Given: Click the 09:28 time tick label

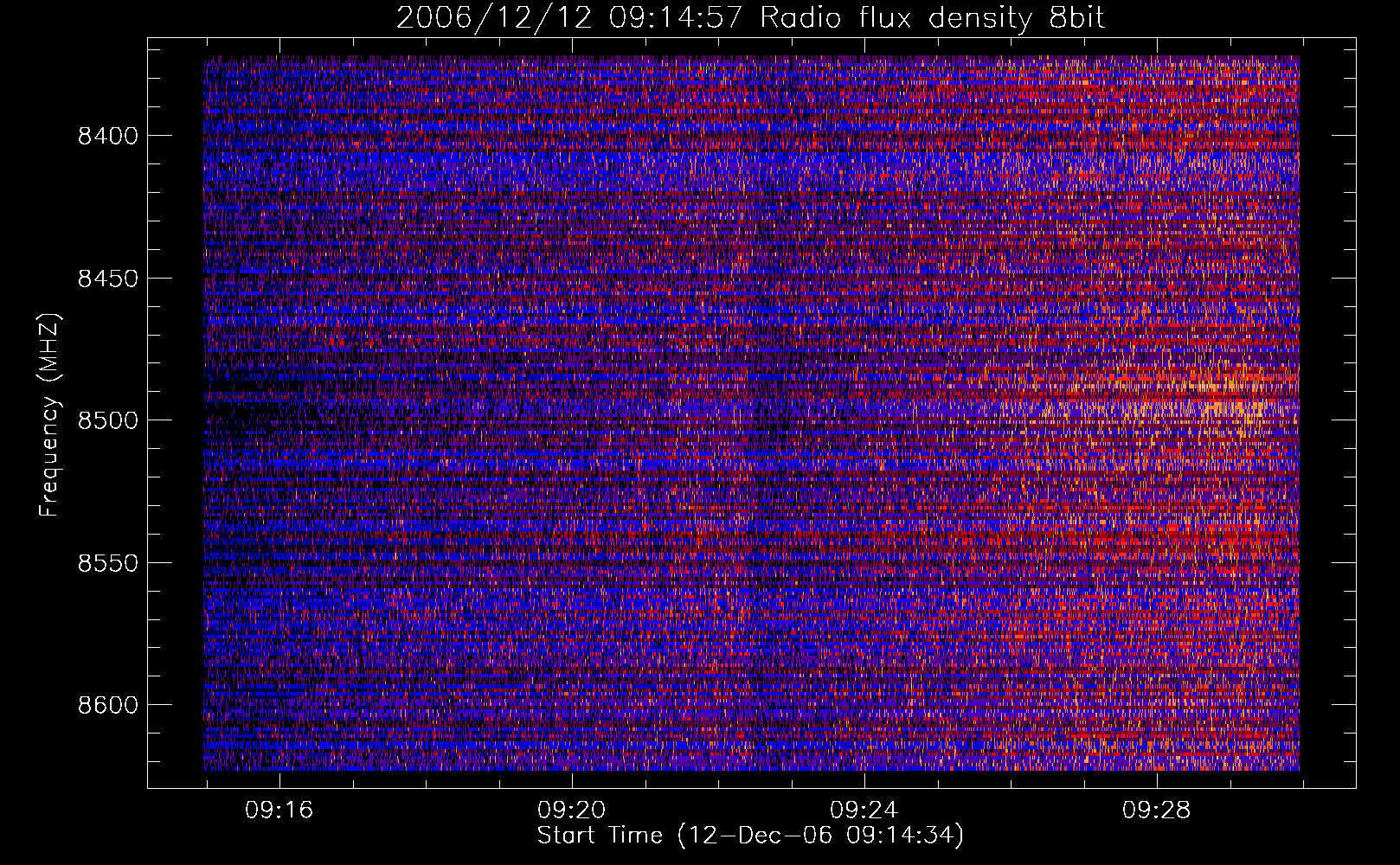Looking at the screenshot, I should click(x=1156, y=811).
